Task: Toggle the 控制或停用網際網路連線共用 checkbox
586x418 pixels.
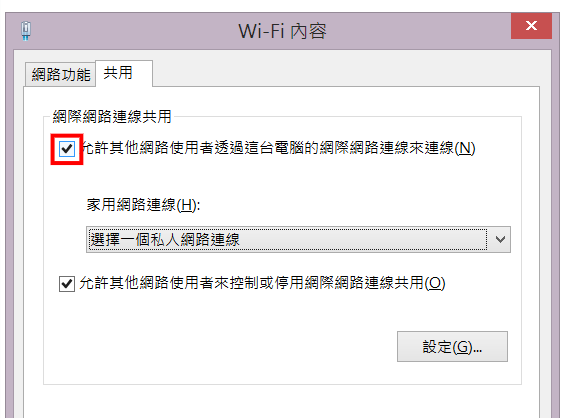Action: click(67, 284)
